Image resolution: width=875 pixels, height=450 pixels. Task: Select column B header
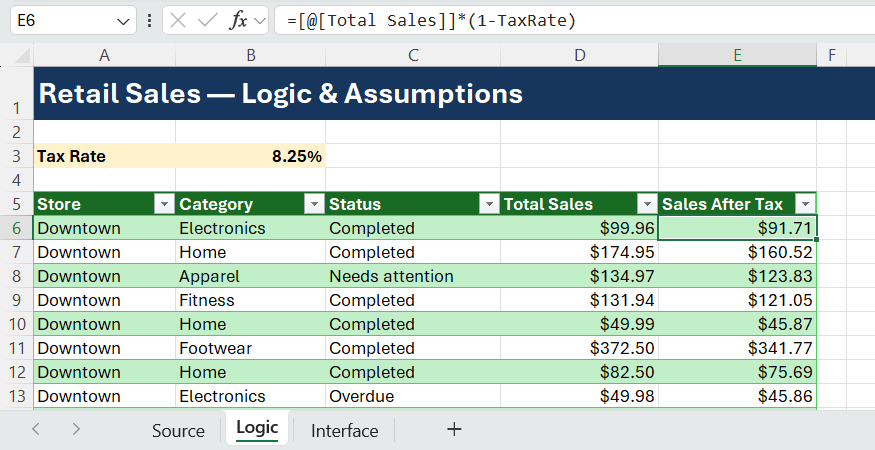(251, 55)
